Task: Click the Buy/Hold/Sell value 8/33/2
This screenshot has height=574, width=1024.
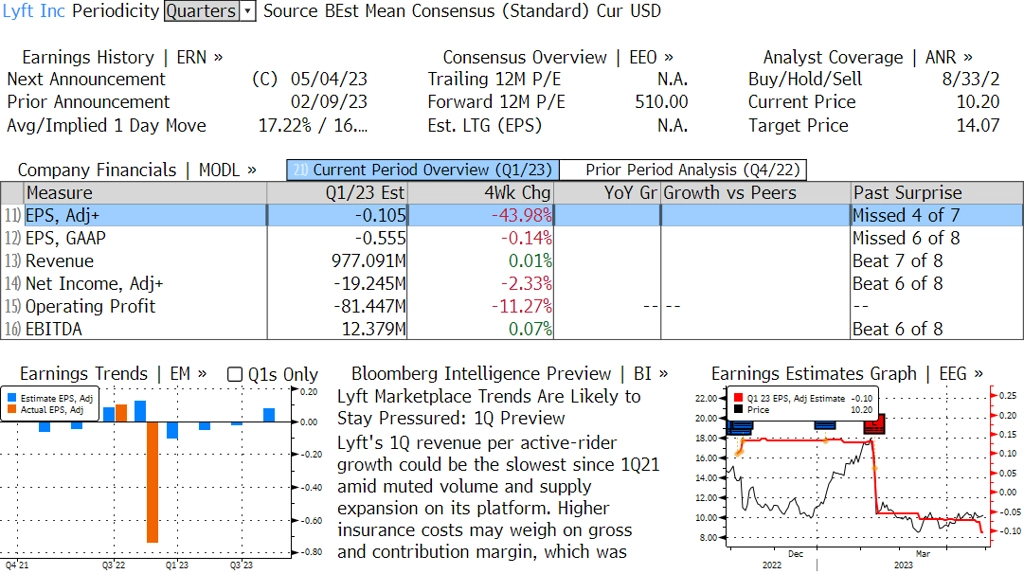Action: pyautogui.click(x=970, y=79)
